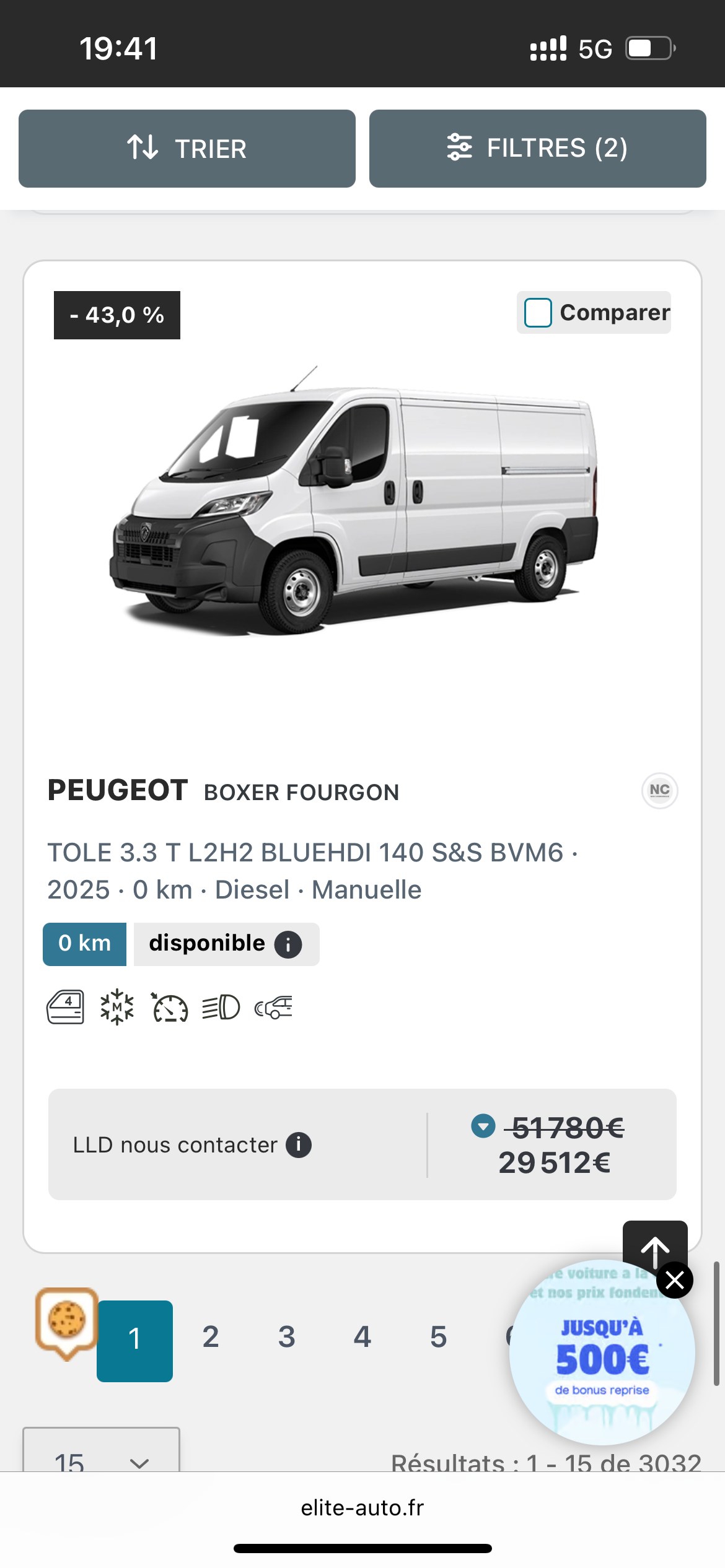Check the Comparer checkbox
The width and height of the screenshot is (725, 1568).
[538, 313]
